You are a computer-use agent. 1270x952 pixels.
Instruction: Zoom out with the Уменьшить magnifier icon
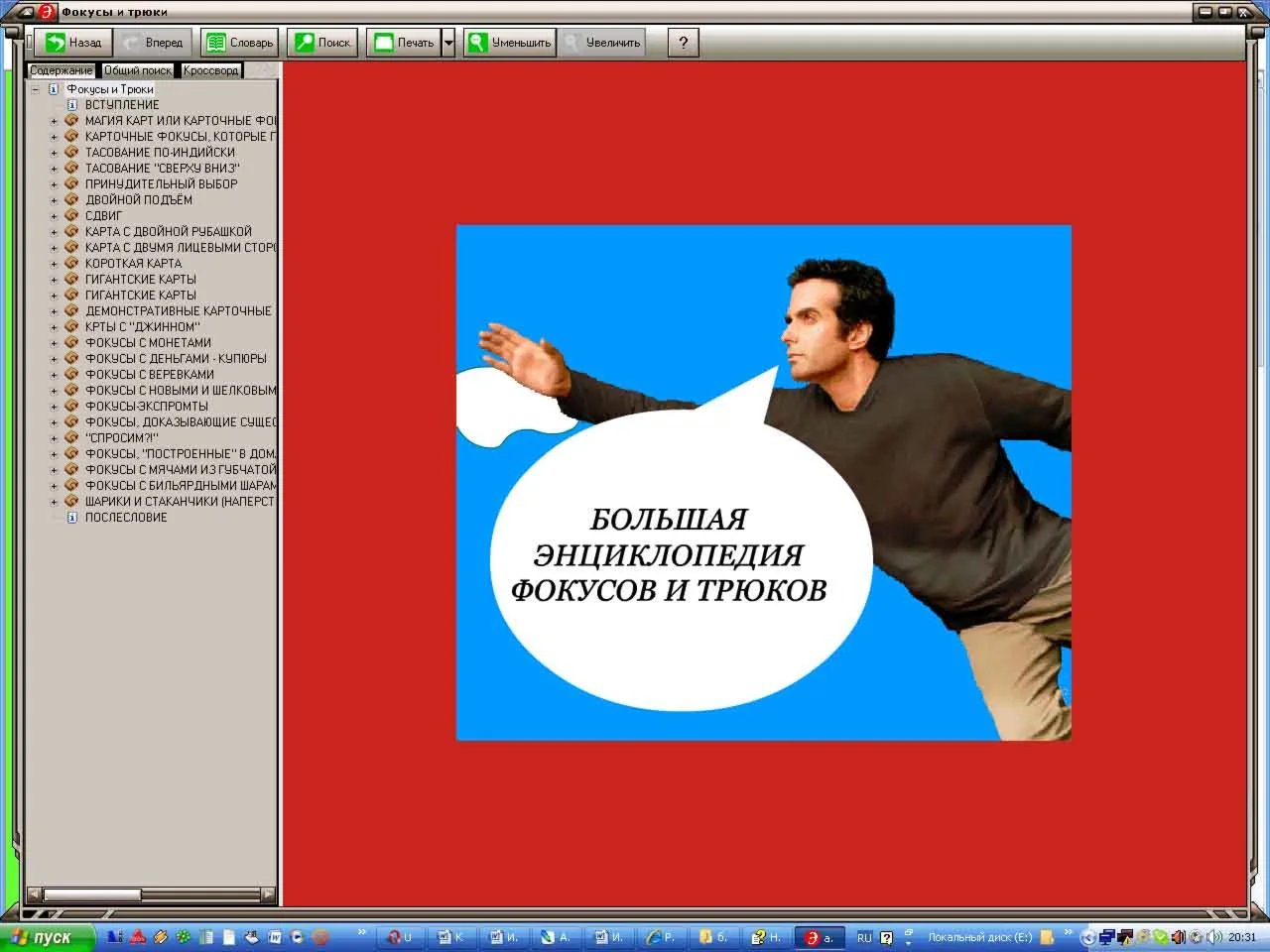point(476,42)
